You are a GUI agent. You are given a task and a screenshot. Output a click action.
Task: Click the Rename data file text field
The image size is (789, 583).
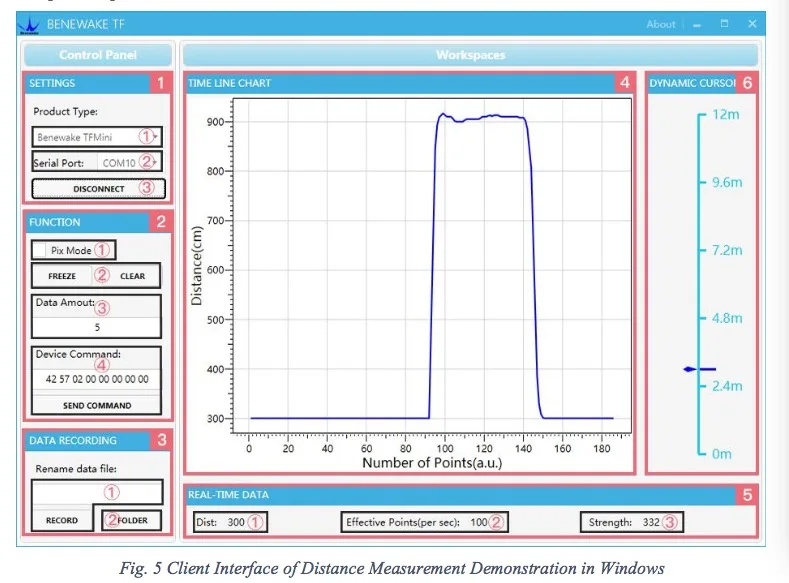(x=97, y=491)
